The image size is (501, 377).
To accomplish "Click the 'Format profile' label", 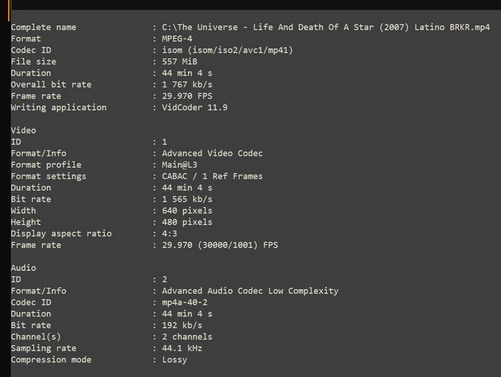I will click(x=46, y=165).
